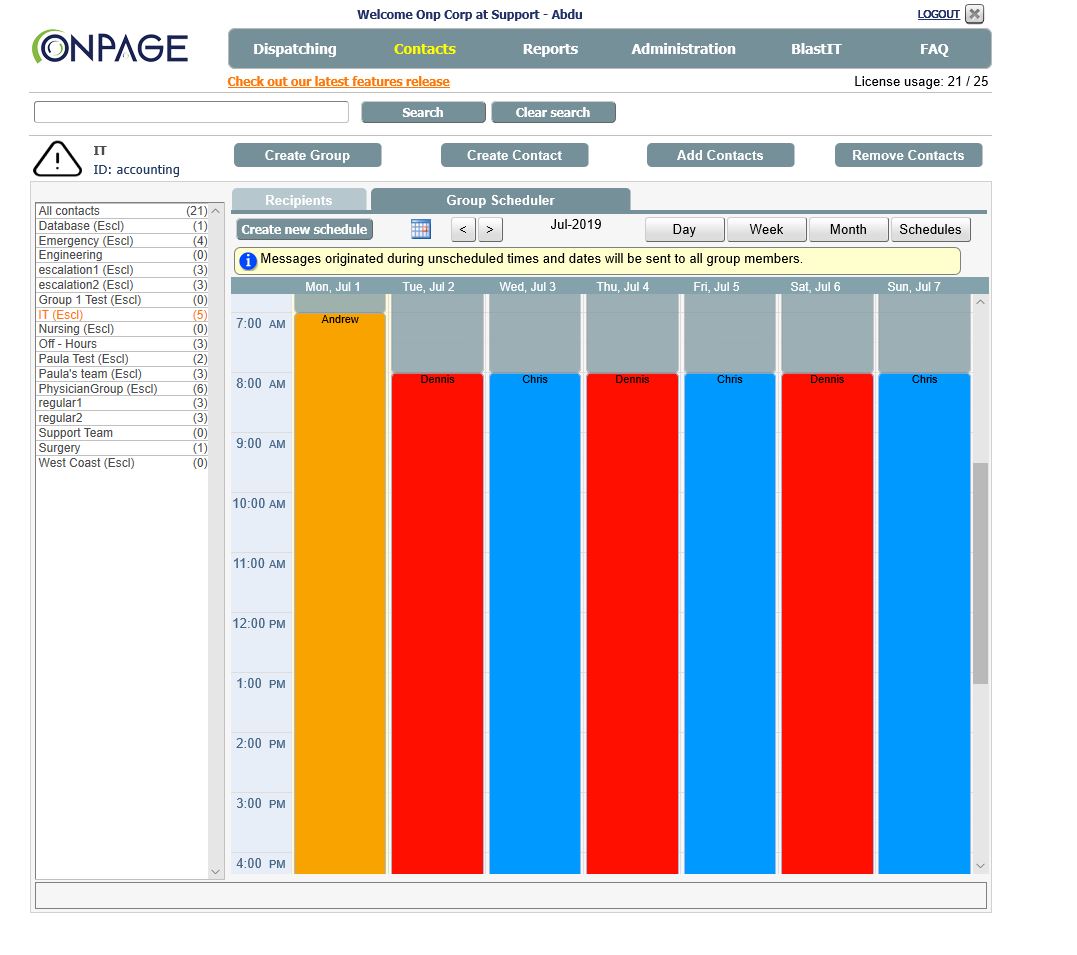1077x955 pixels.
Task: Click Andrew's orange Monday schedule block
Action: click(340, 590)
